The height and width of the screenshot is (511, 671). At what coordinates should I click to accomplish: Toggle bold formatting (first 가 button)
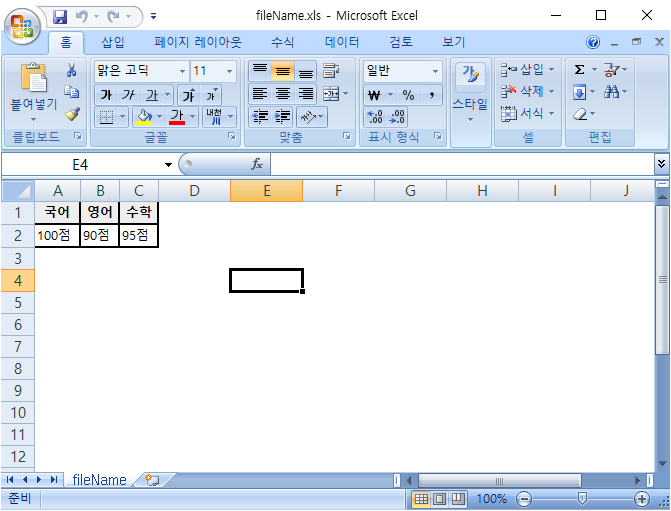tap(105, 94)
